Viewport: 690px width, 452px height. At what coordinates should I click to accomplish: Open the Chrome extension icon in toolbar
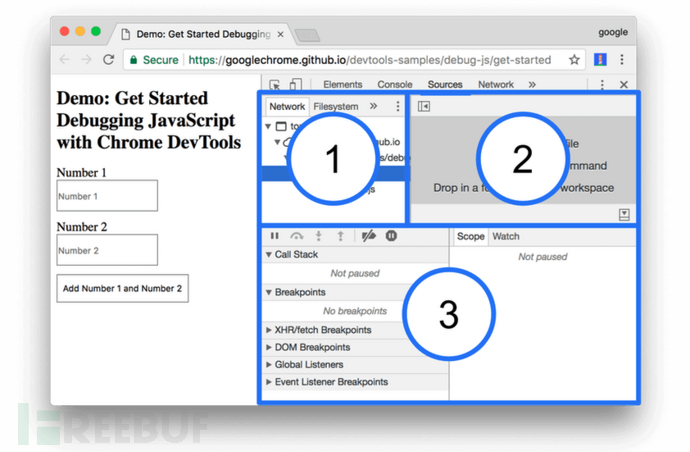[600, 59]
